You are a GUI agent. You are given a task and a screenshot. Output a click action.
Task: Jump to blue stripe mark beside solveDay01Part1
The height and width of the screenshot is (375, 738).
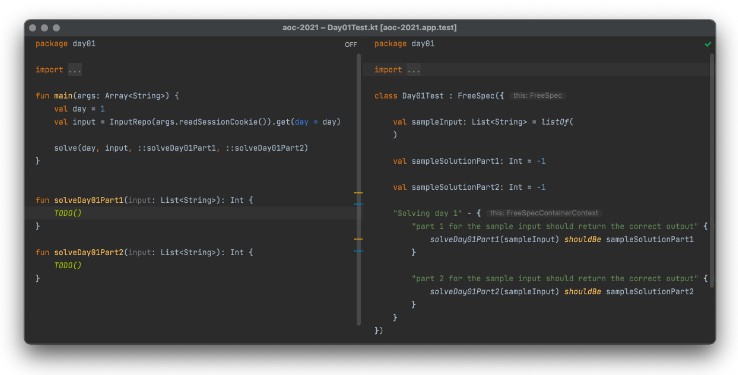358,204
